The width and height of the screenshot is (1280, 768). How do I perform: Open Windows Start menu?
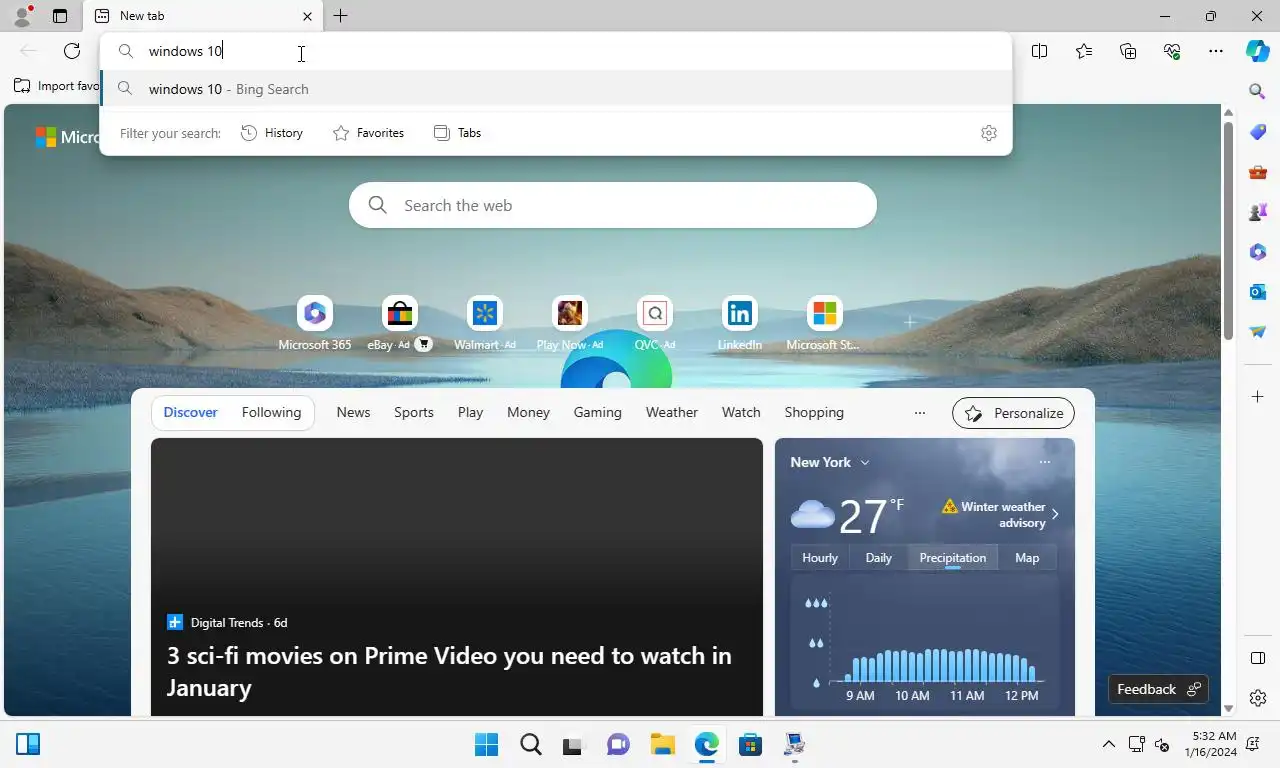click(487, 744)
